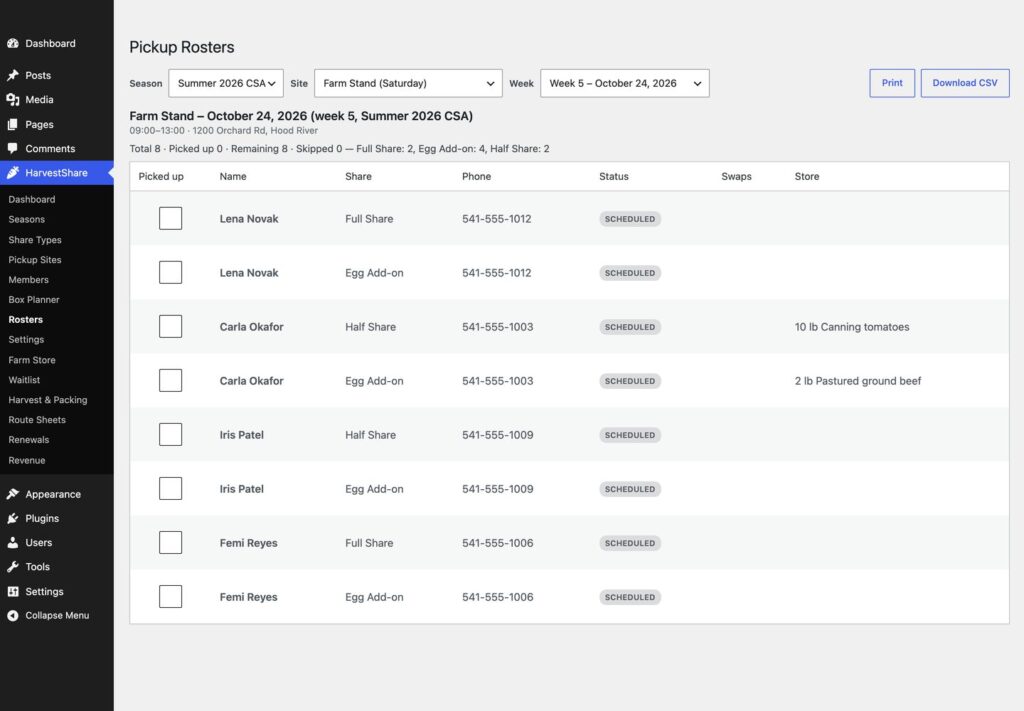Open the Week dropdown

click(x=624, y=83)
